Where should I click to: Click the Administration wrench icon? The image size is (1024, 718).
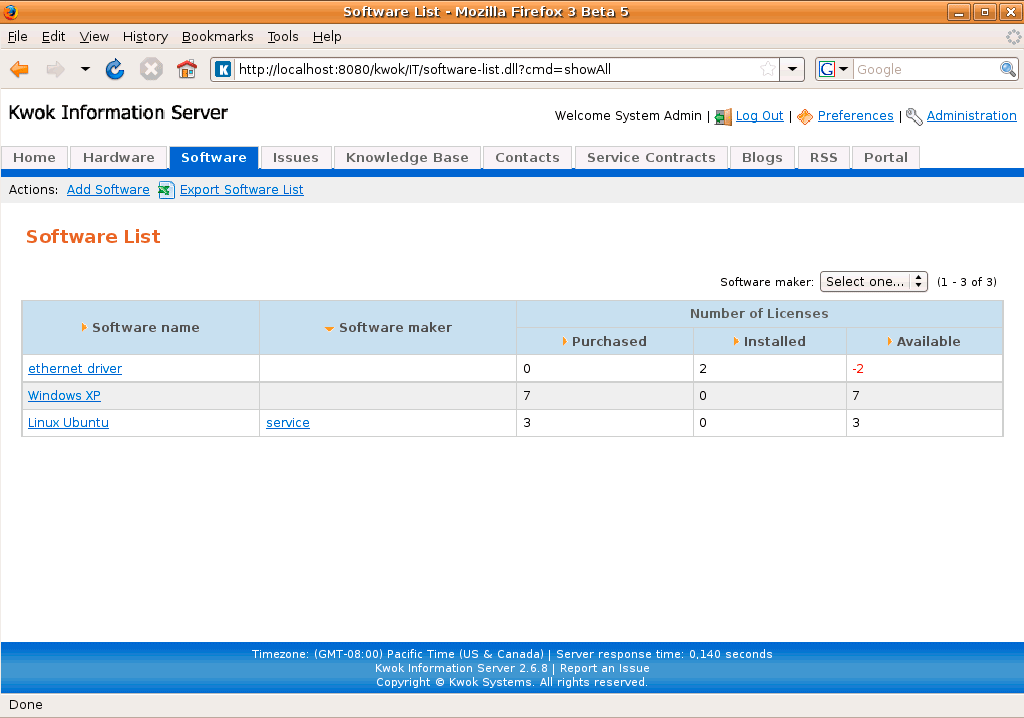click(x=914, y=116)
